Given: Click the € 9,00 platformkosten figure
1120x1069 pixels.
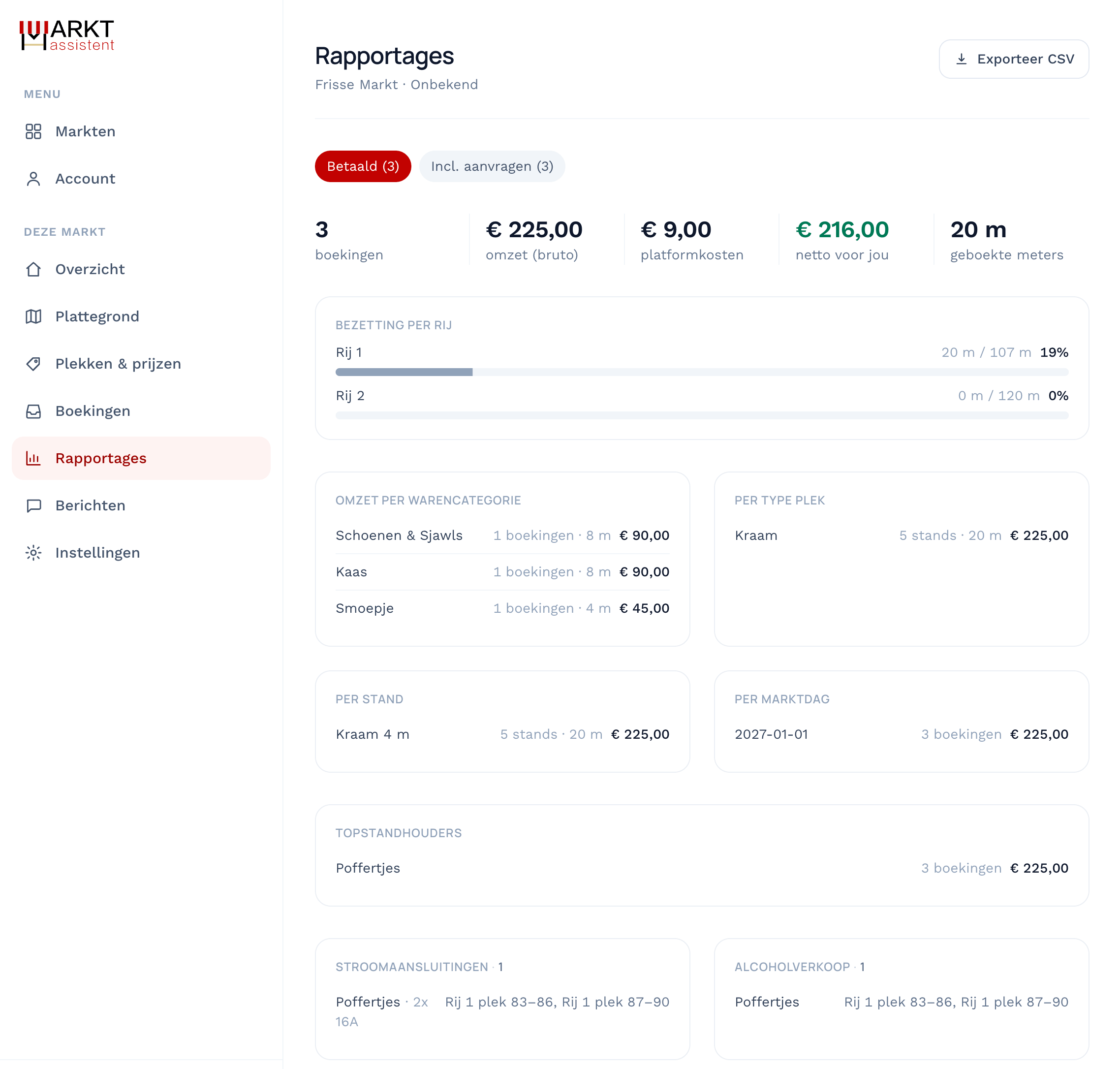Looking at the screenshot, I should click(676, 230).
